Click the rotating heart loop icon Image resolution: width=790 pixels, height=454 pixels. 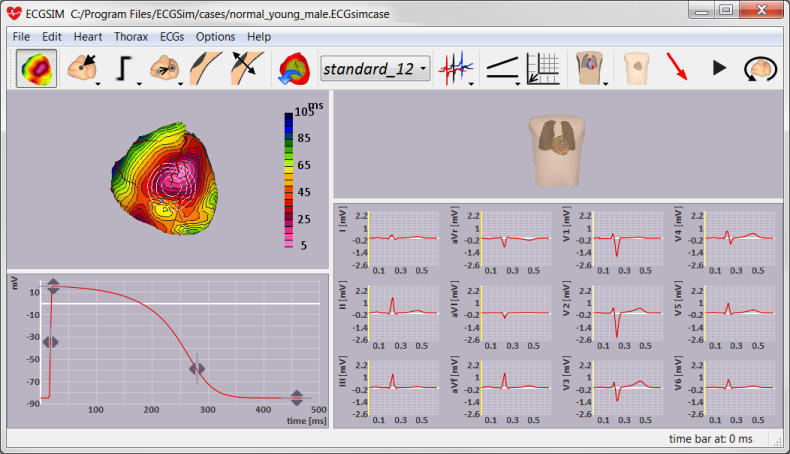coord(760,69)
